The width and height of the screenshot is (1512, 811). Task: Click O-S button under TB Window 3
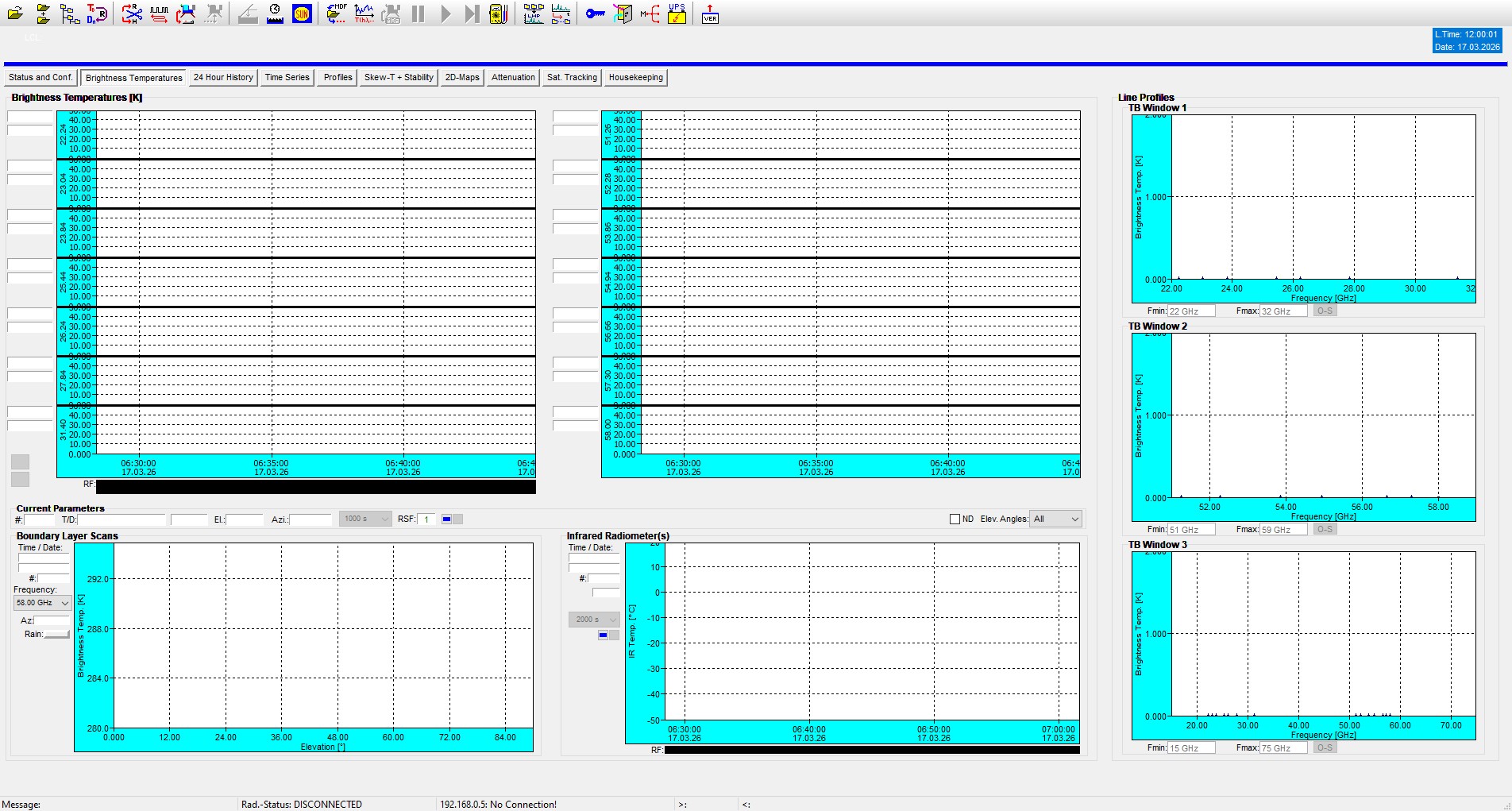pyautogui.click(x=1325, y=748)
